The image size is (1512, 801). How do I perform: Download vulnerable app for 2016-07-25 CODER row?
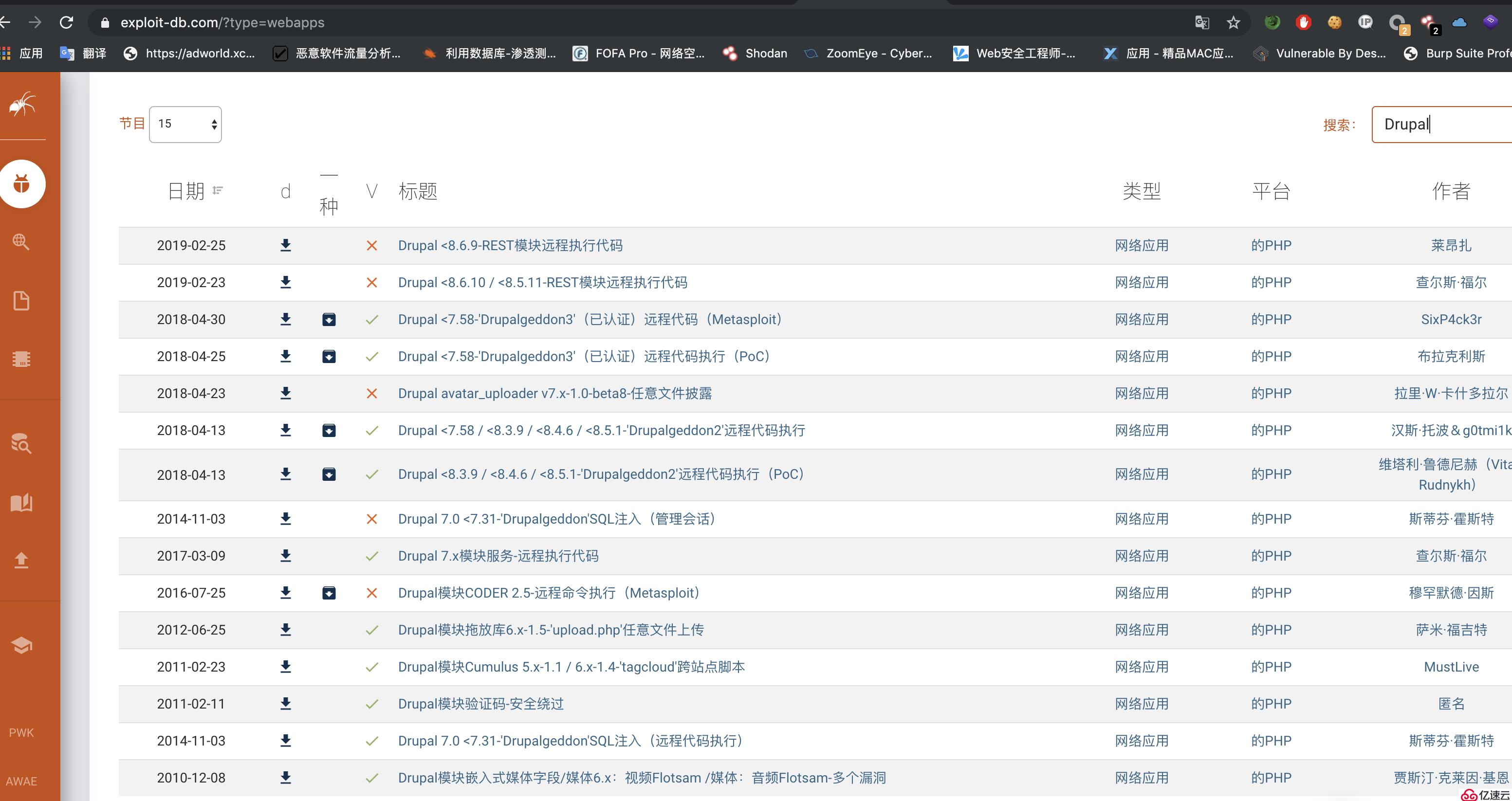pos(329,593)
